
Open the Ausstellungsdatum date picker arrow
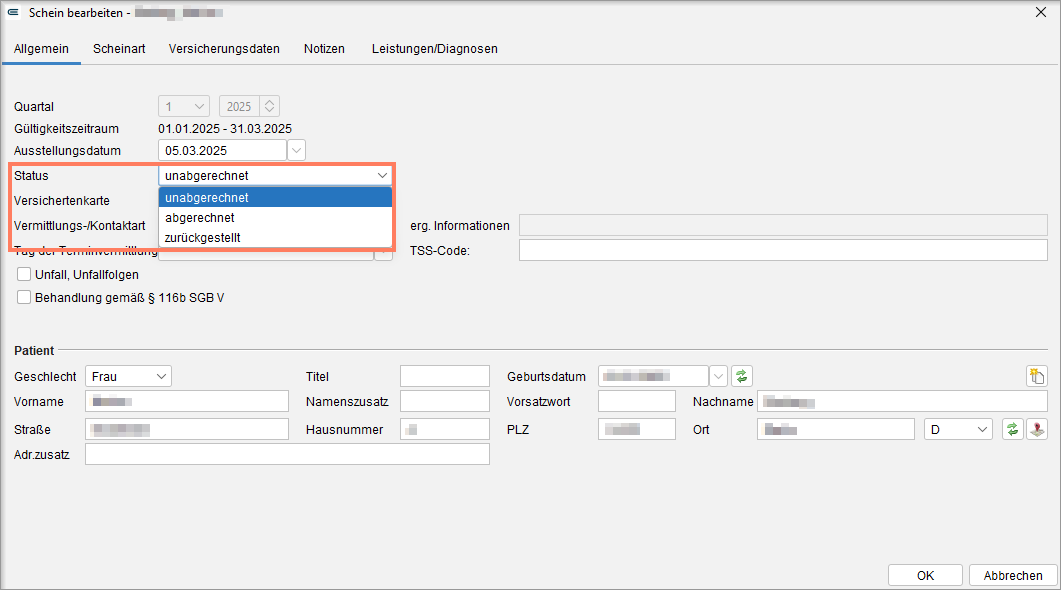click(296, 150)
